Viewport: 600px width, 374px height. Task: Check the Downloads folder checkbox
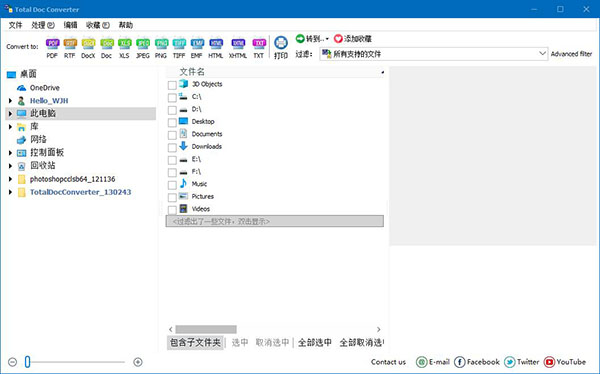tap(172, 147)
